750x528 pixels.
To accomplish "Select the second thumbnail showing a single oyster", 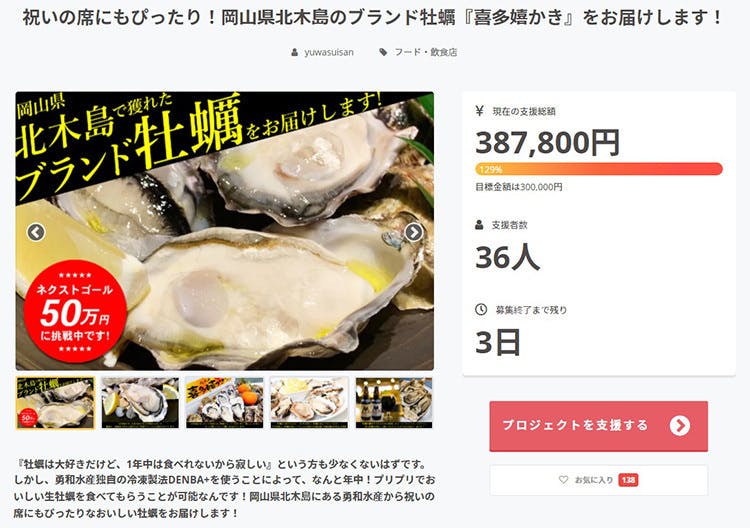I will (140, 403).
